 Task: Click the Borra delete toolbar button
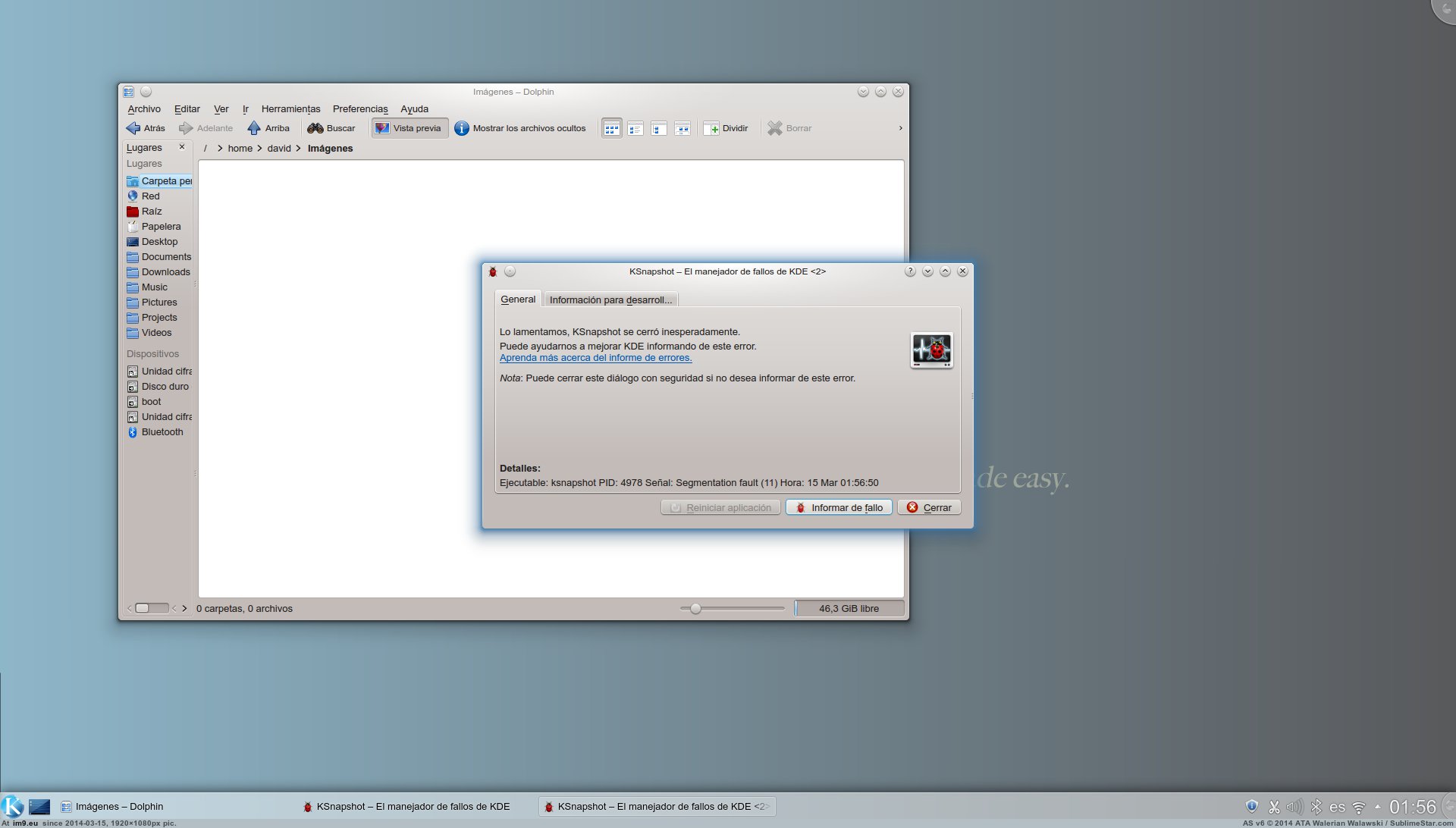tap(789, 128)
